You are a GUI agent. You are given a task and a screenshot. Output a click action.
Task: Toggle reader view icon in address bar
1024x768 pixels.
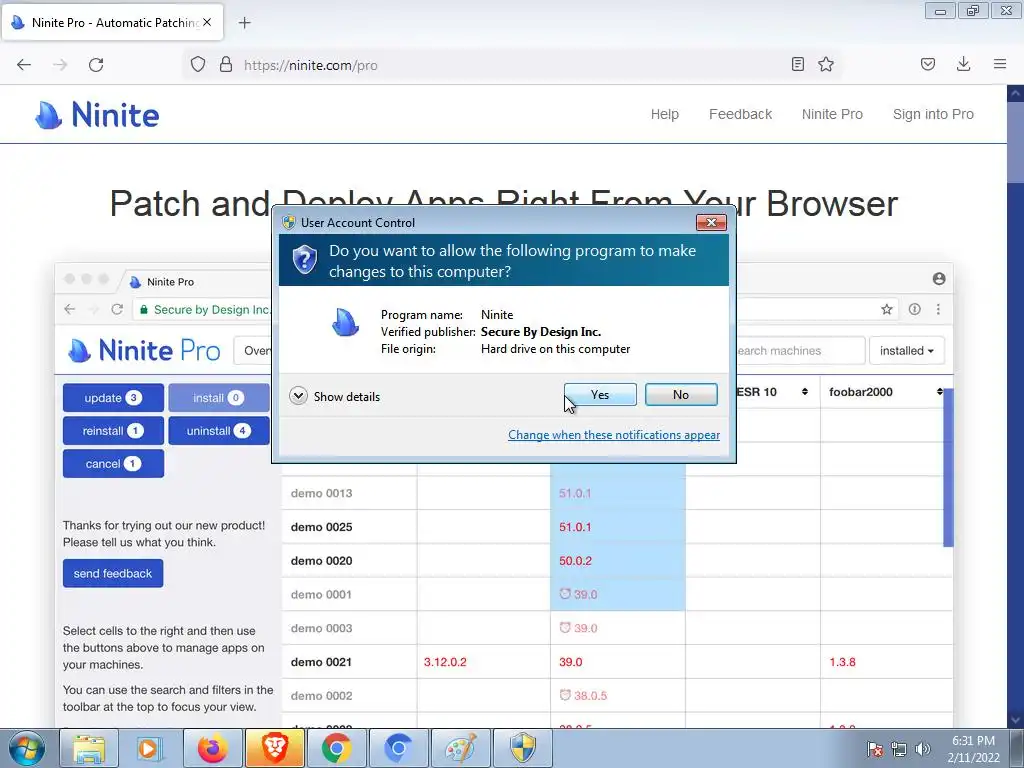pos(797,64)
